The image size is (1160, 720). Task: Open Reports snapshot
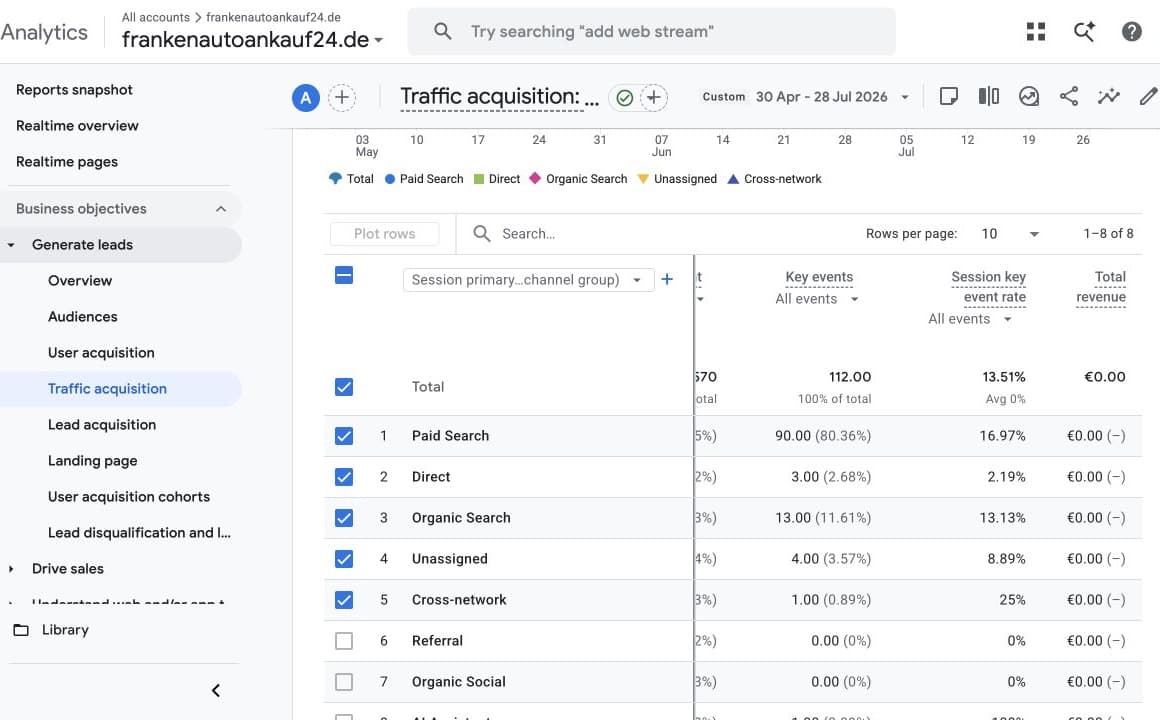pyautogui.click(x=74, y=90)
